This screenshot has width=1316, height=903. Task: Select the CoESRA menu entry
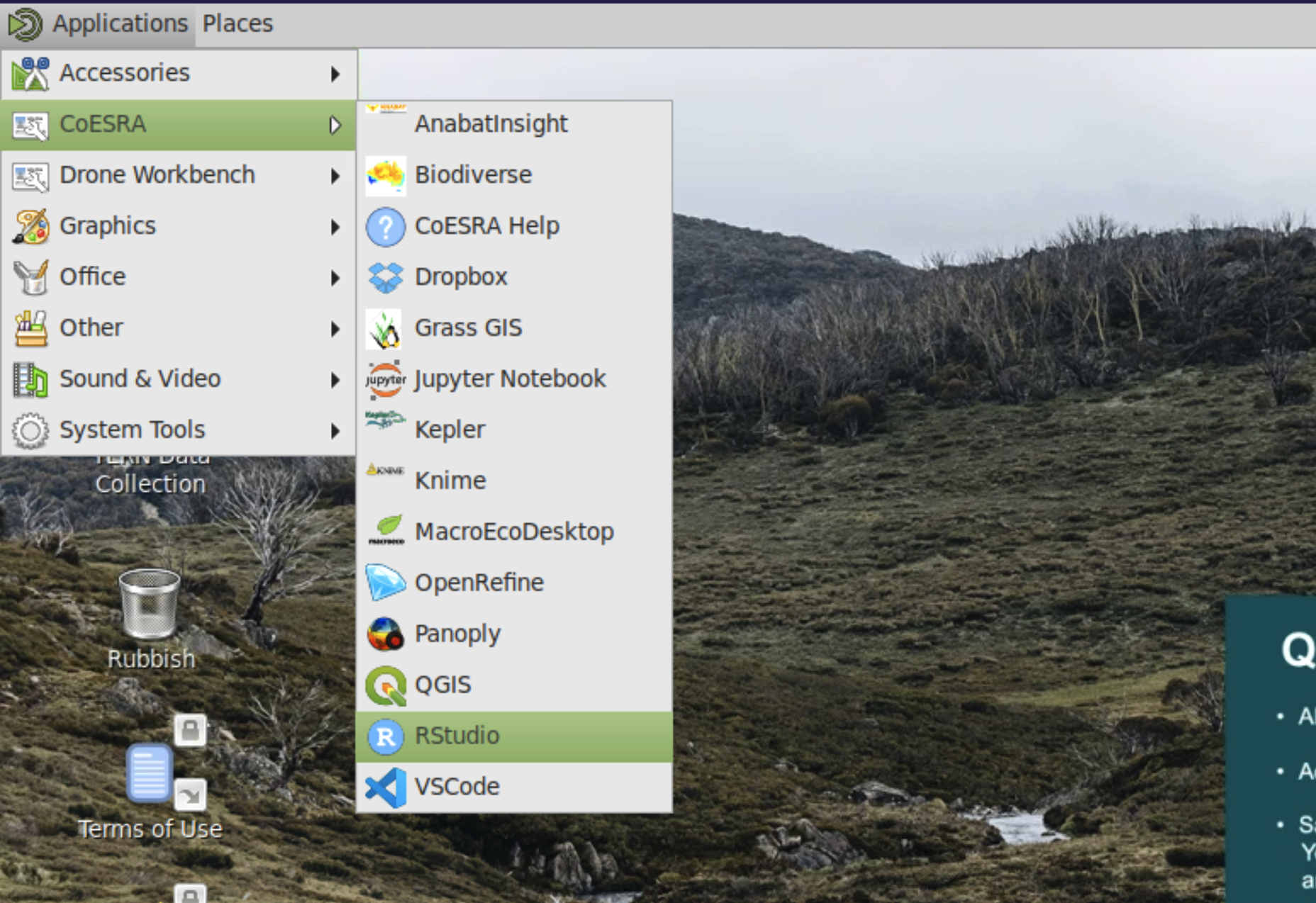pyautogui.click(x=179, y=125)
